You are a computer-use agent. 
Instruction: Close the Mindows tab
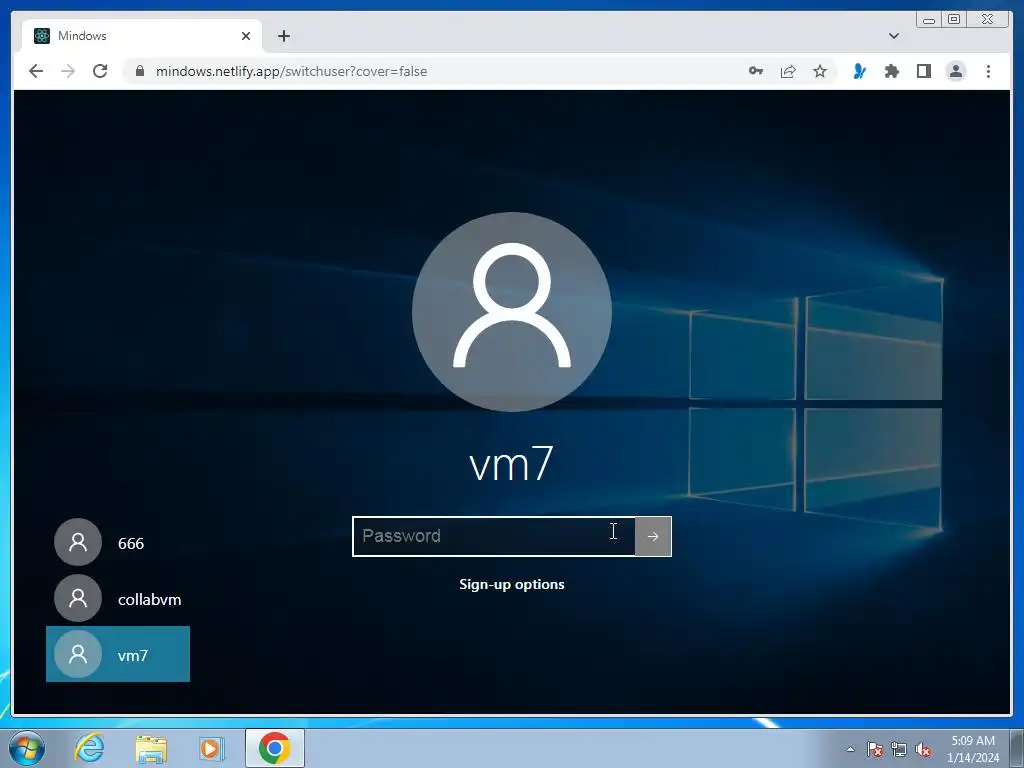click(x=246, y=36)
